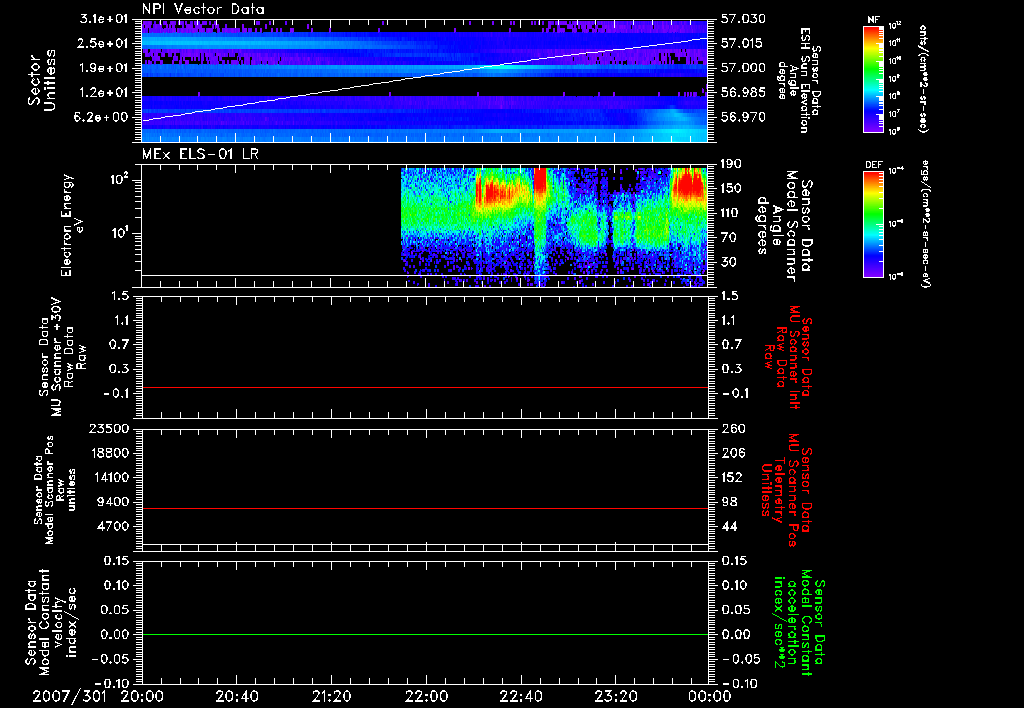Image resolution: width=1024 pixels, height=708 pixels.
Task: Click the '206' telemetry tick value
Action: tap(732, 453)
